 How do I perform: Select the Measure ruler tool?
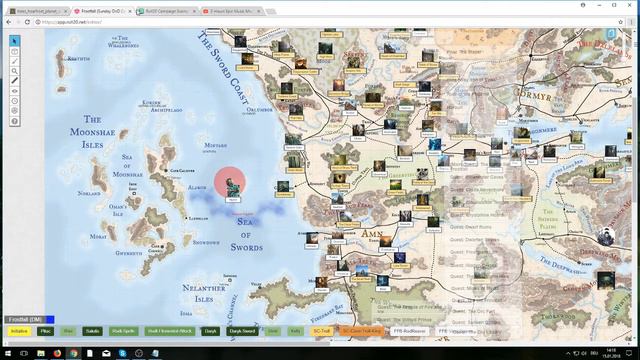[x=14, y=81]
